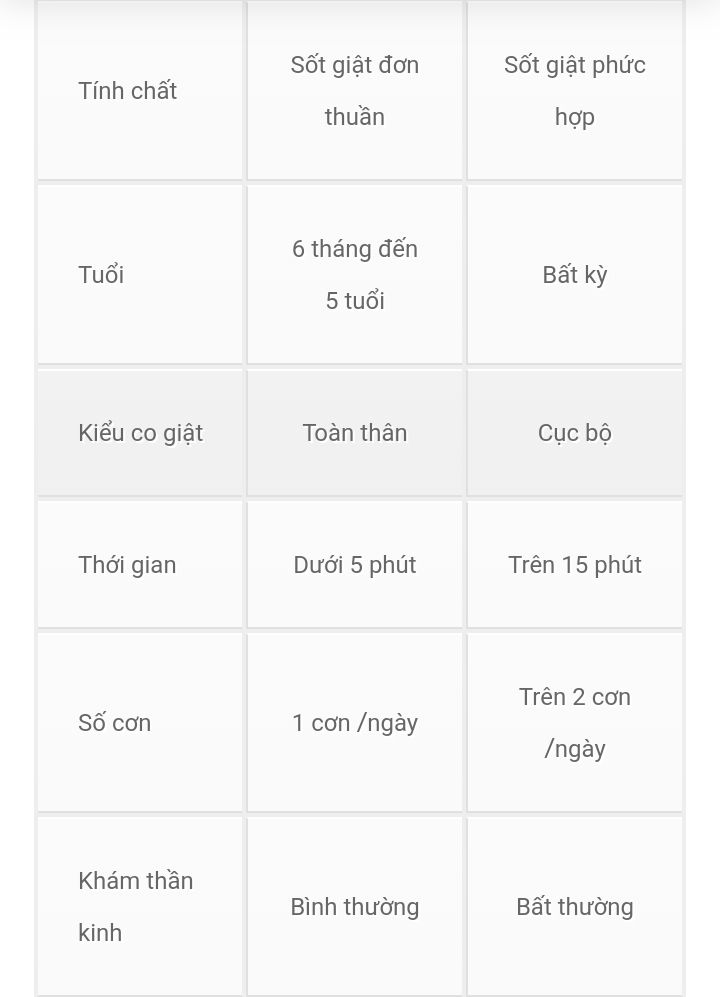Select the 'Sốt giật phức hợp' column header
Screen dimensions: 720x997
click(x=575, y=90)
